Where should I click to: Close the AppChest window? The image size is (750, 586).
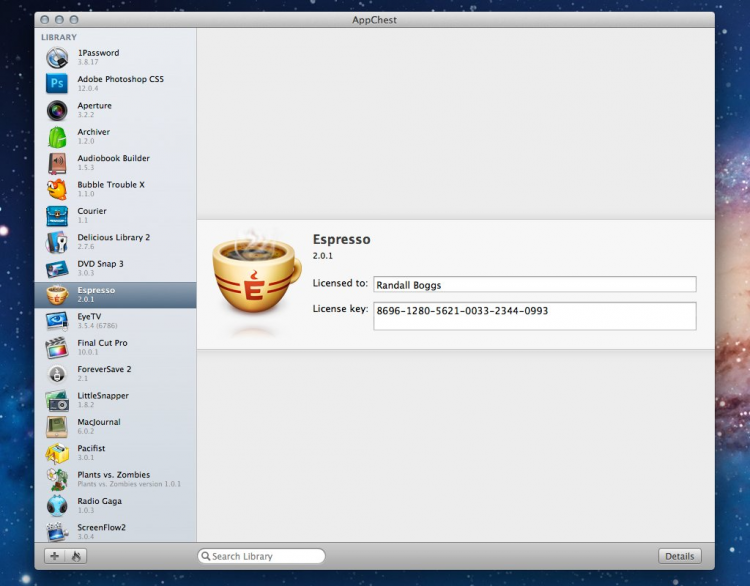(44, 20)
